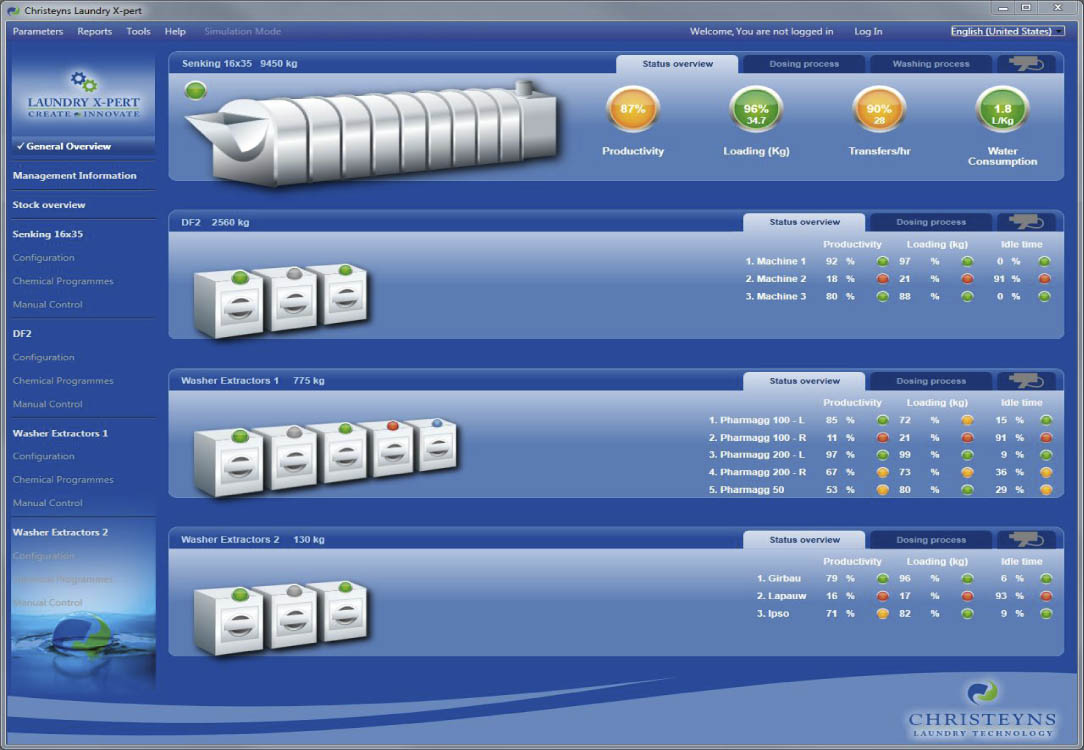Open Dosing process tab in Washer Extractors 2
Viewport: 1084px width, 750px height.
pyautogui.click(x=931, y=540)
